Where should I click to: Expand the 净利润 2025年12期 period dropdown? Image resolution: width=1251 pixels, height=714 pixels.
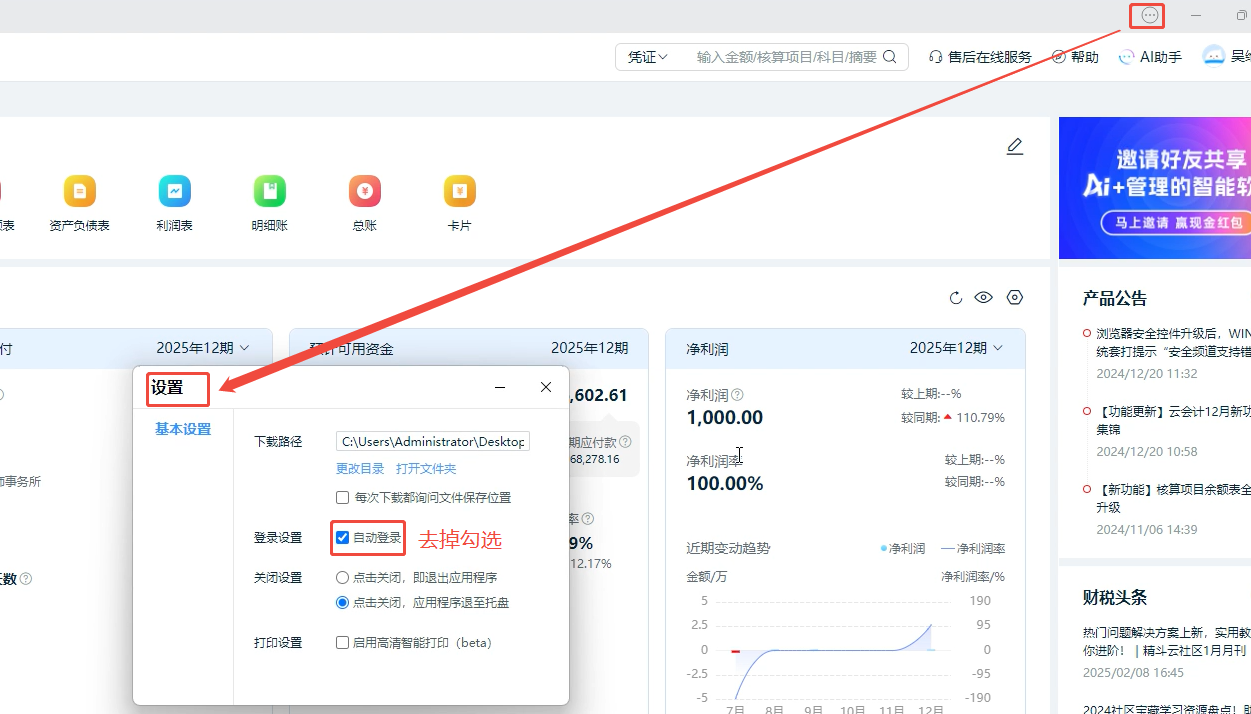(x=957, y=348)
